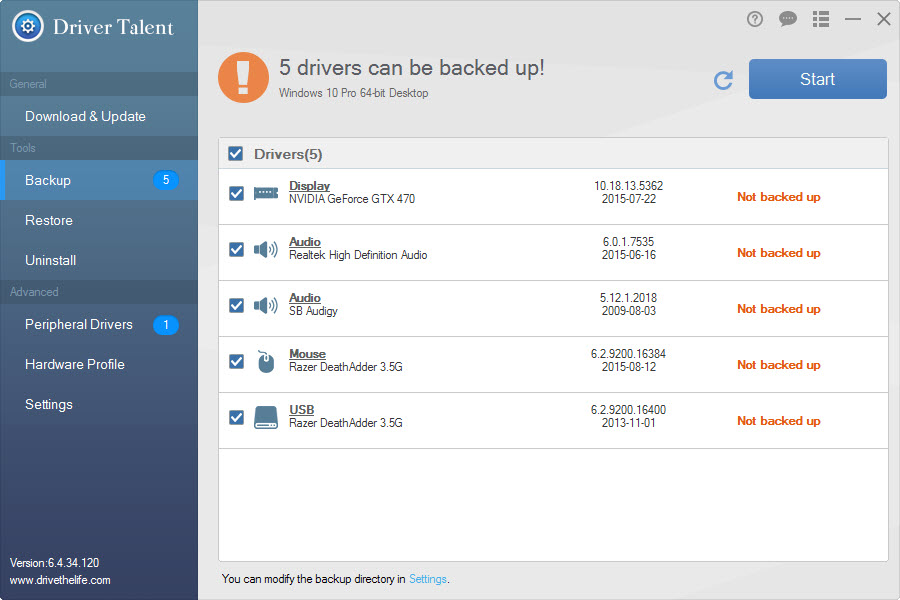Click SB Audigy device name
The width and height of the screenshot is (900, 600).
[313, 311]
